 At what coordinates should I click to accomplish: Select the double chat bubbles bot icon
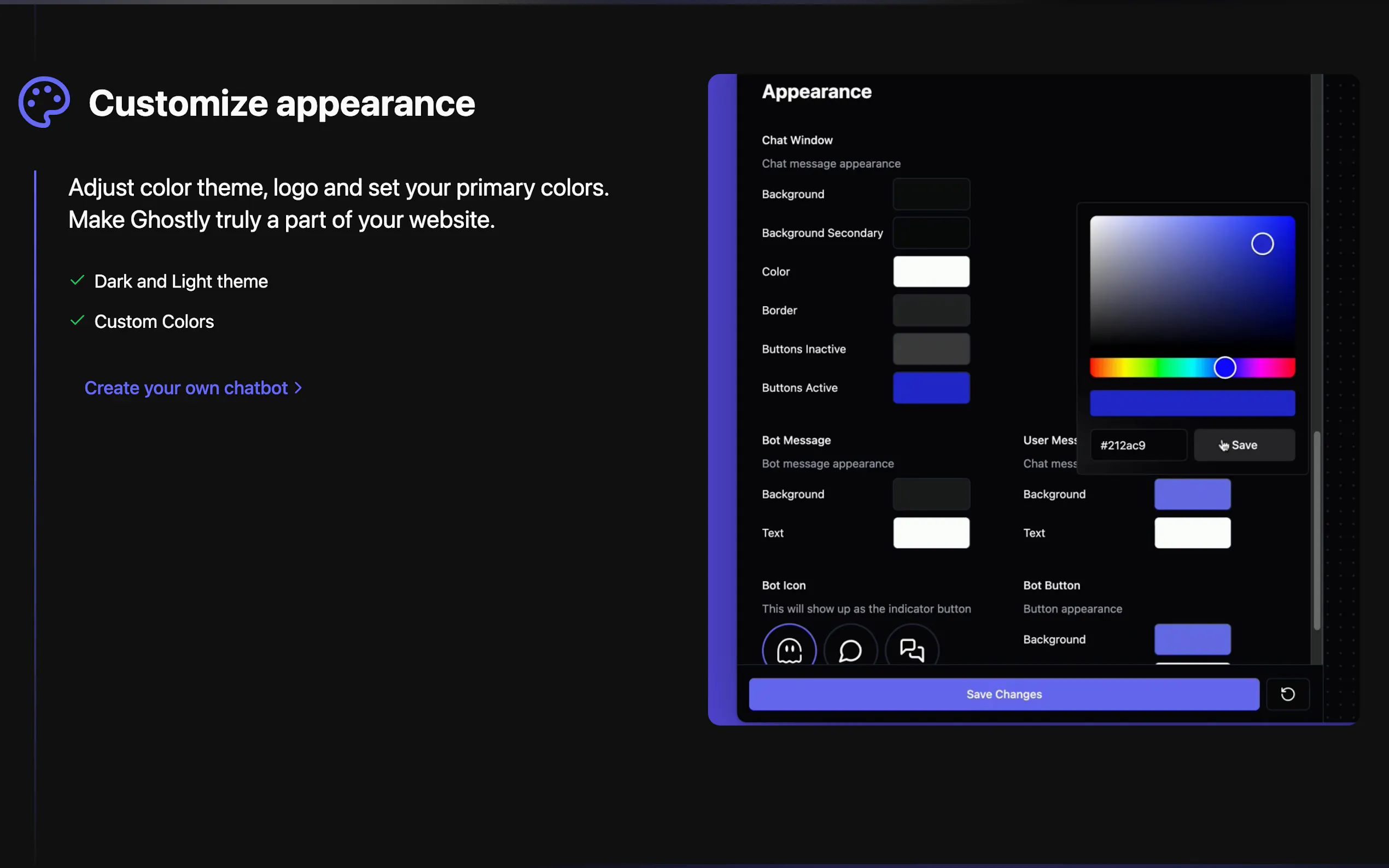pos(911,650)
